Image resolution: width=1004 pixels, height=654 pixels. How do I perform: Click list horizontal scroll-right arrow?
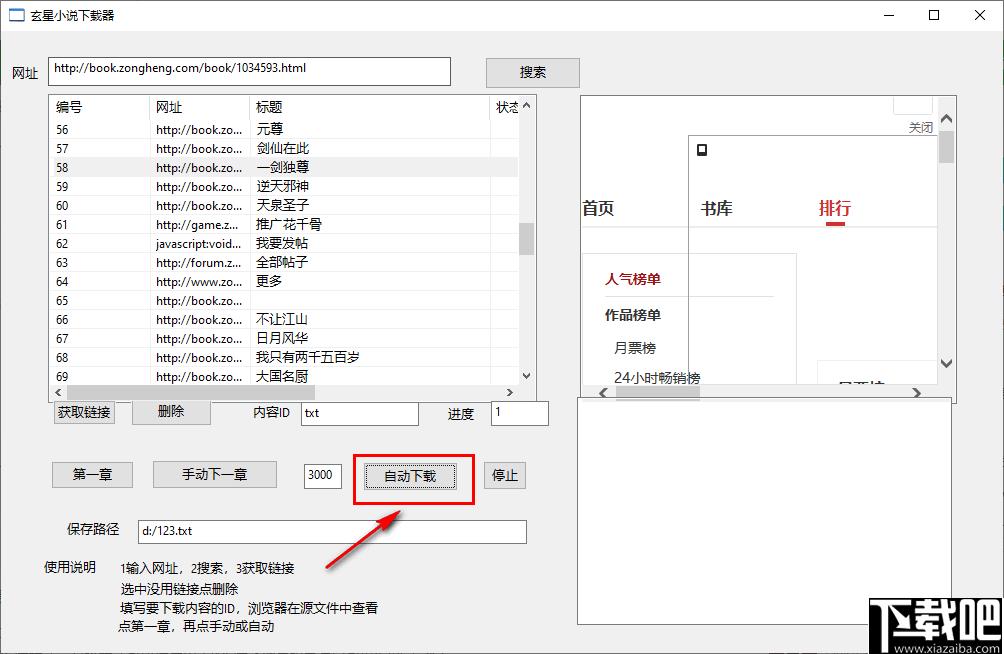(x=510, y=392)
